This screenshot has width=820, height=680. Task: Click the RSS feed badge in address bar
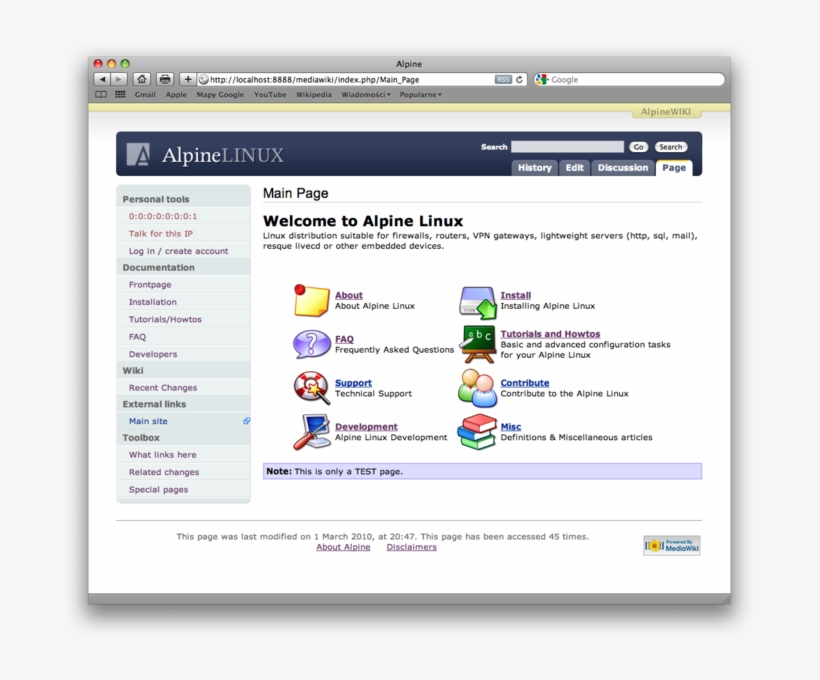[x=503, y=80]
